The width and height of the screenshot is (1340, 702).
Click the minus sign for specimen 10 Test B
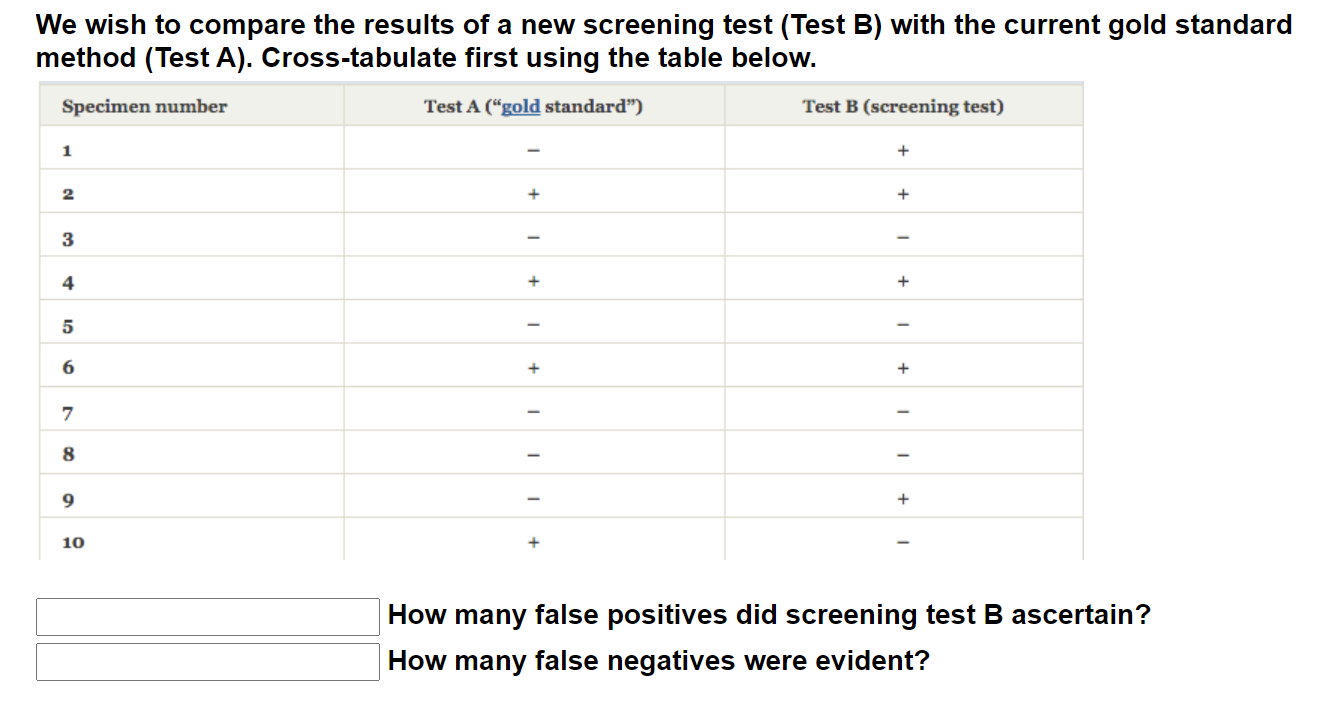(902, 540)
